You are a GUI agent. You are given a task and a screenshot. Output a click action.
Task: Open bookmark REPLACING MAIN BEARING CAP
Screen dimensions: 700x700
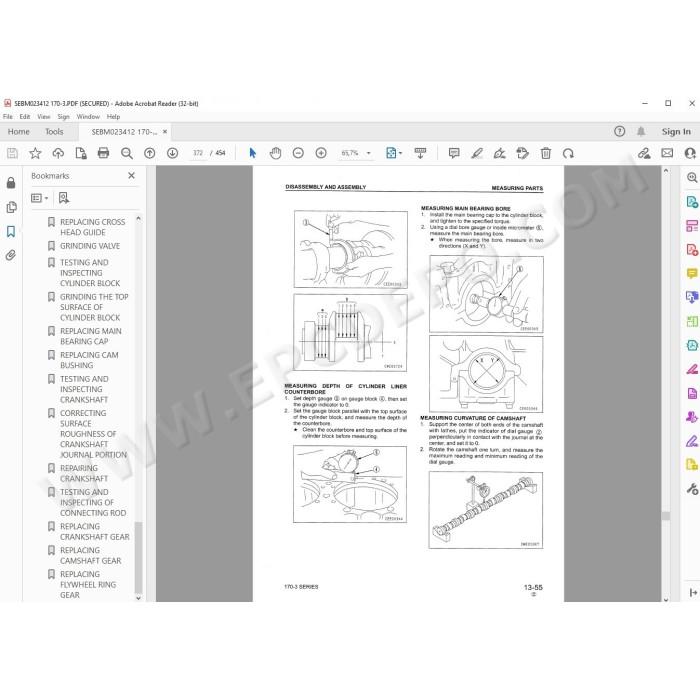coord(91,336)
